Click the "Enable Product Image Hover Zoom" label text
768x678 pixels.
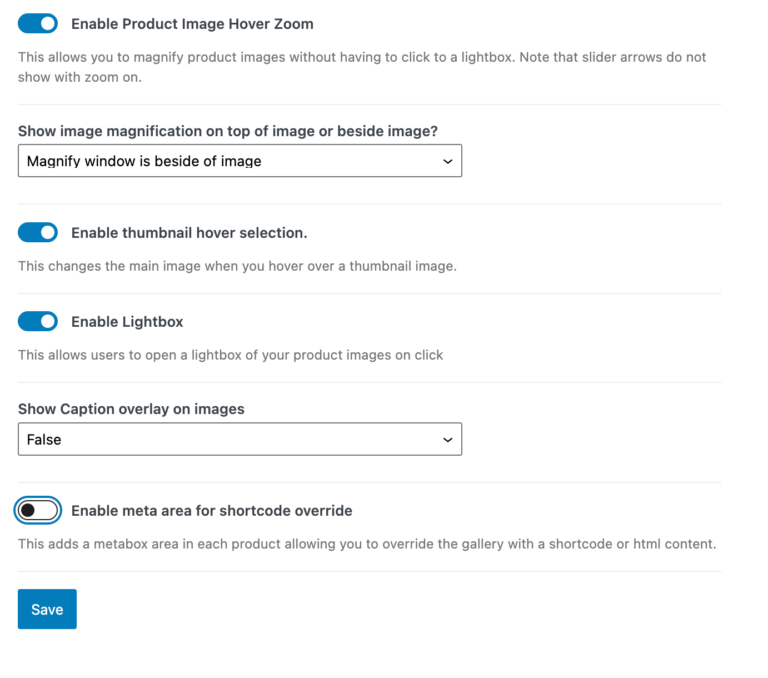click(192, 23)
